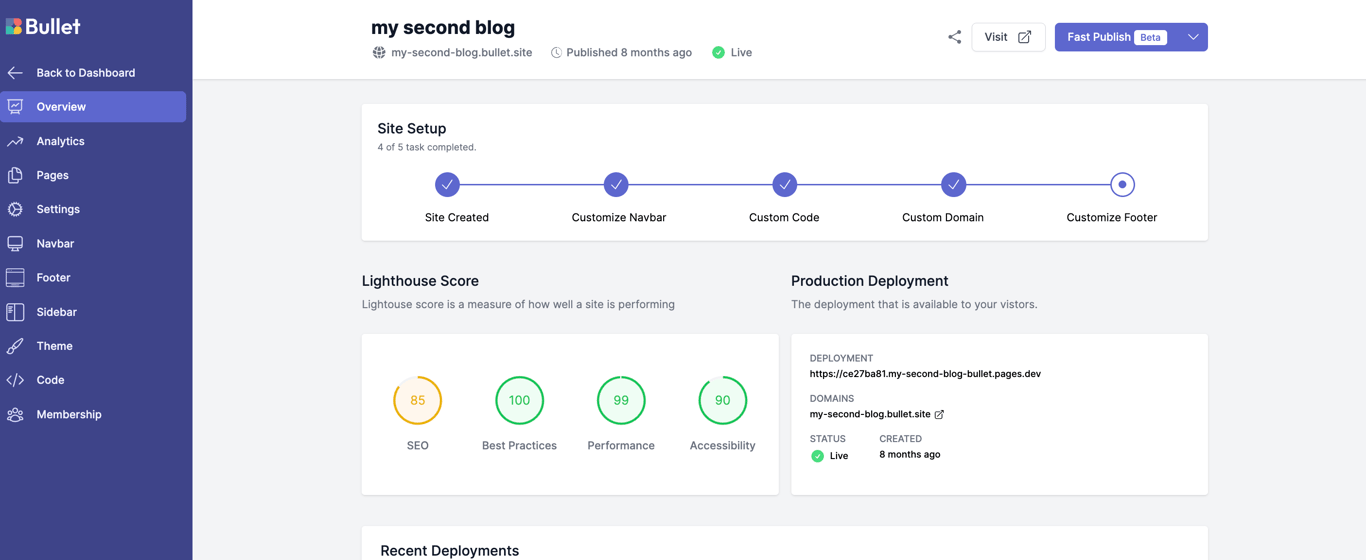Select the Customize Footer step circle
This screenshot has height=560, width=1366.
[1122, 185]
